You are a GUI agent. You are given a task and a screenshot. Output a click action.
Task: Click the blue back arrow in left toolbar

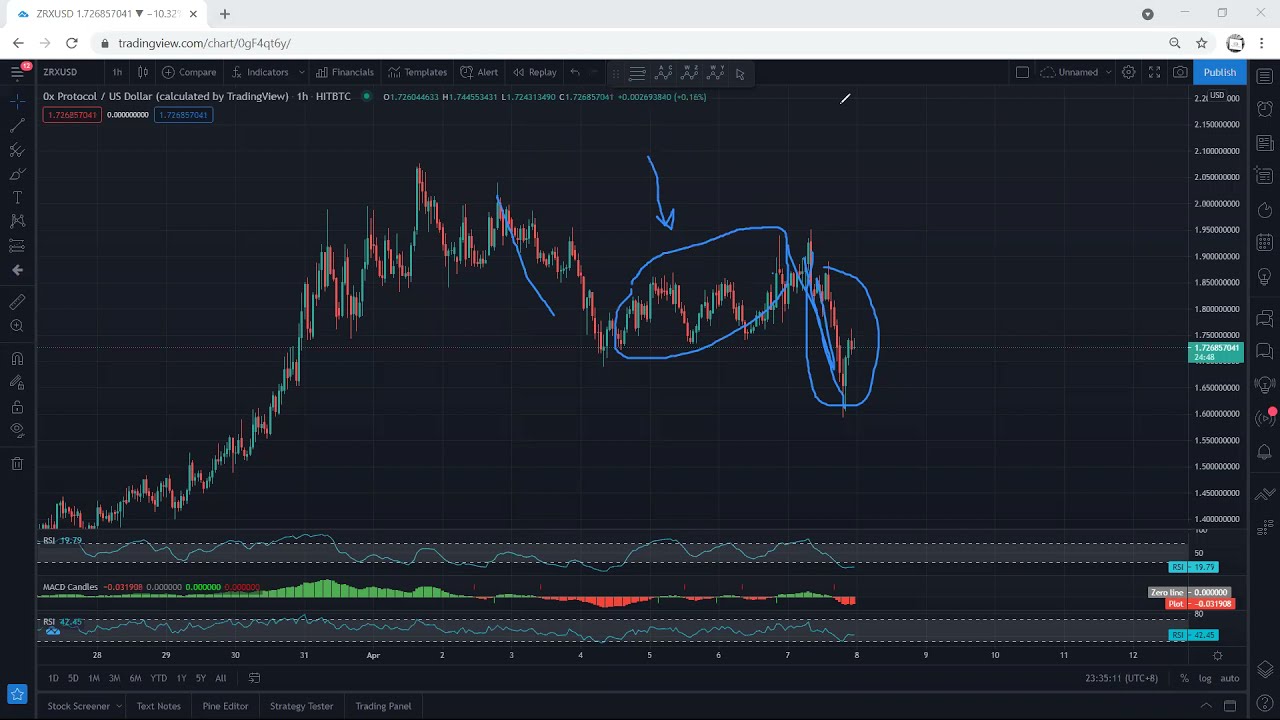[x=17, y=270]
